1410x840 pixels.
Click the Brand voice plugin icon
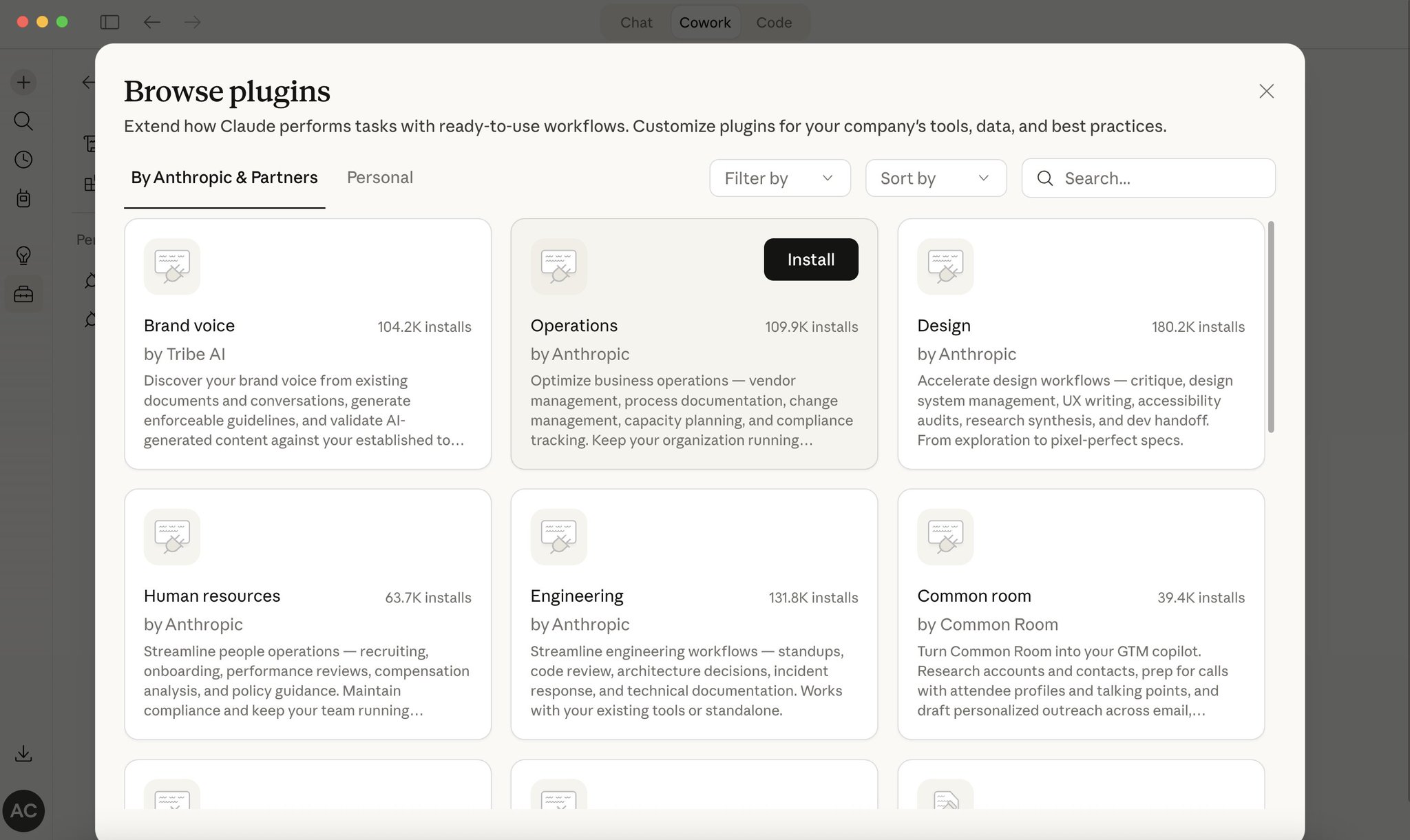tap(172, 266)
